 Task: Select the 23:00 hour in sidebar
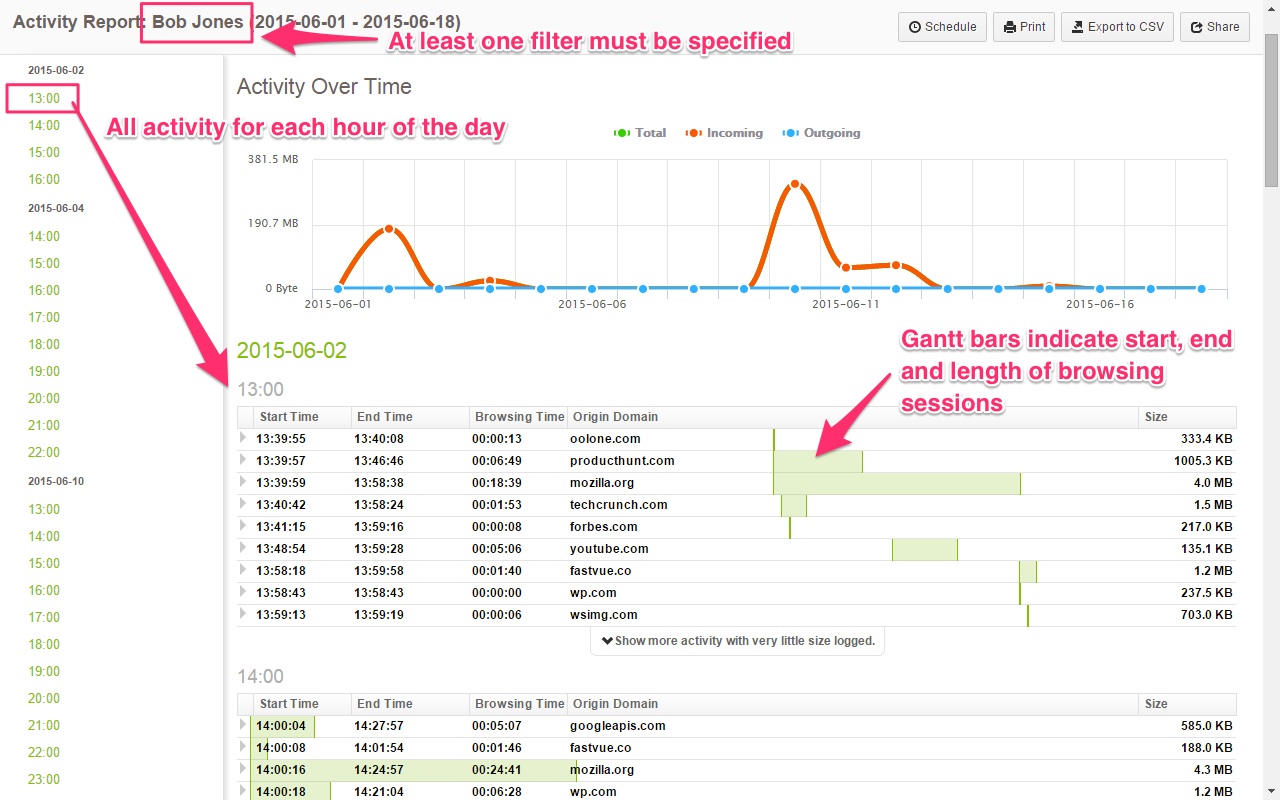pyautogui.click(x=42, y=779)
